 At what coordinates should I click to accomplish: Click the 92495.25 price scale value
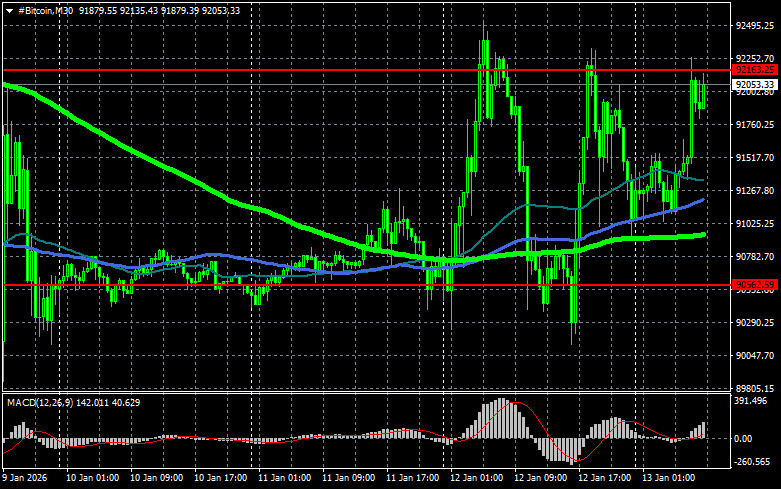coord(755,26)
